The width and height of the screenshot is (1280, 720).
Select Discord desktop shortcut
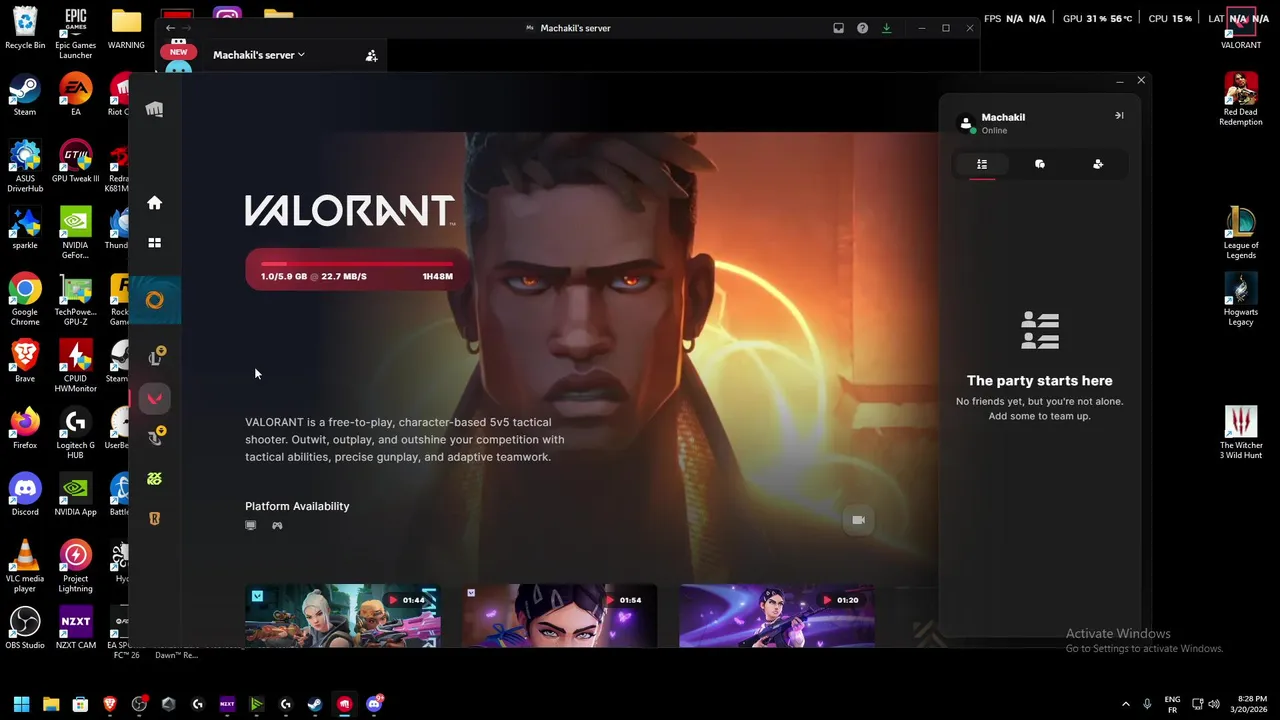pos(25,495)
